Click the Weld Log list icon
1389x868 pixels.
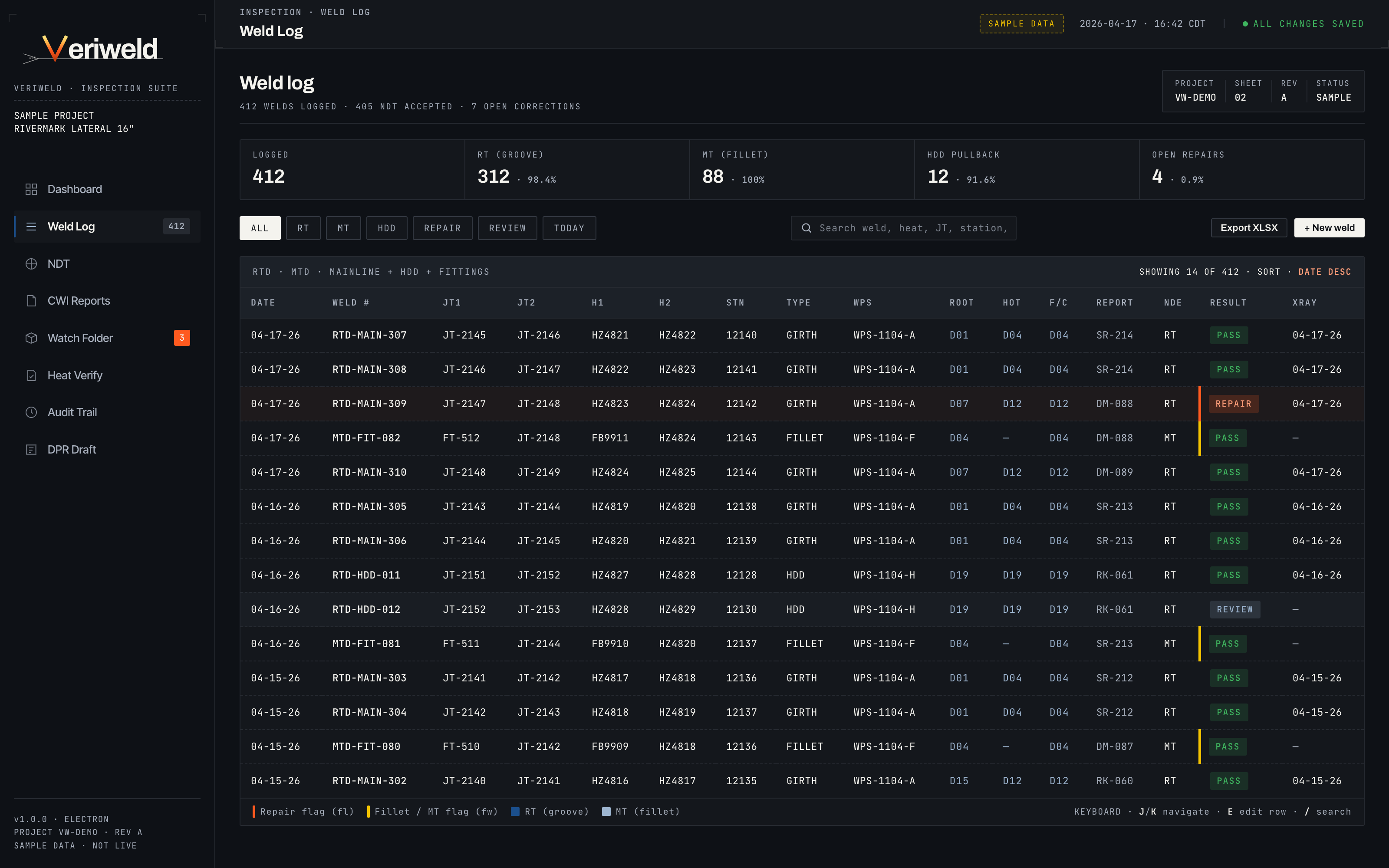tap(32, 227)
